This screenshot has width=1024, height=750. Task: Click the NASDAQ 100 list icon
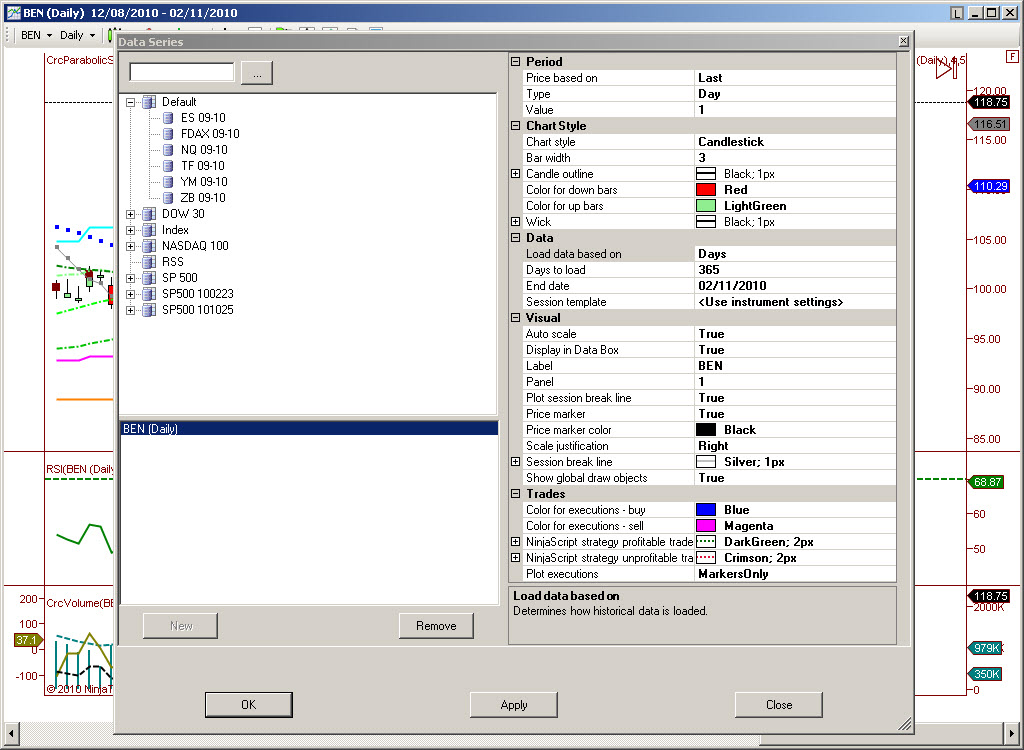[149, 246]
